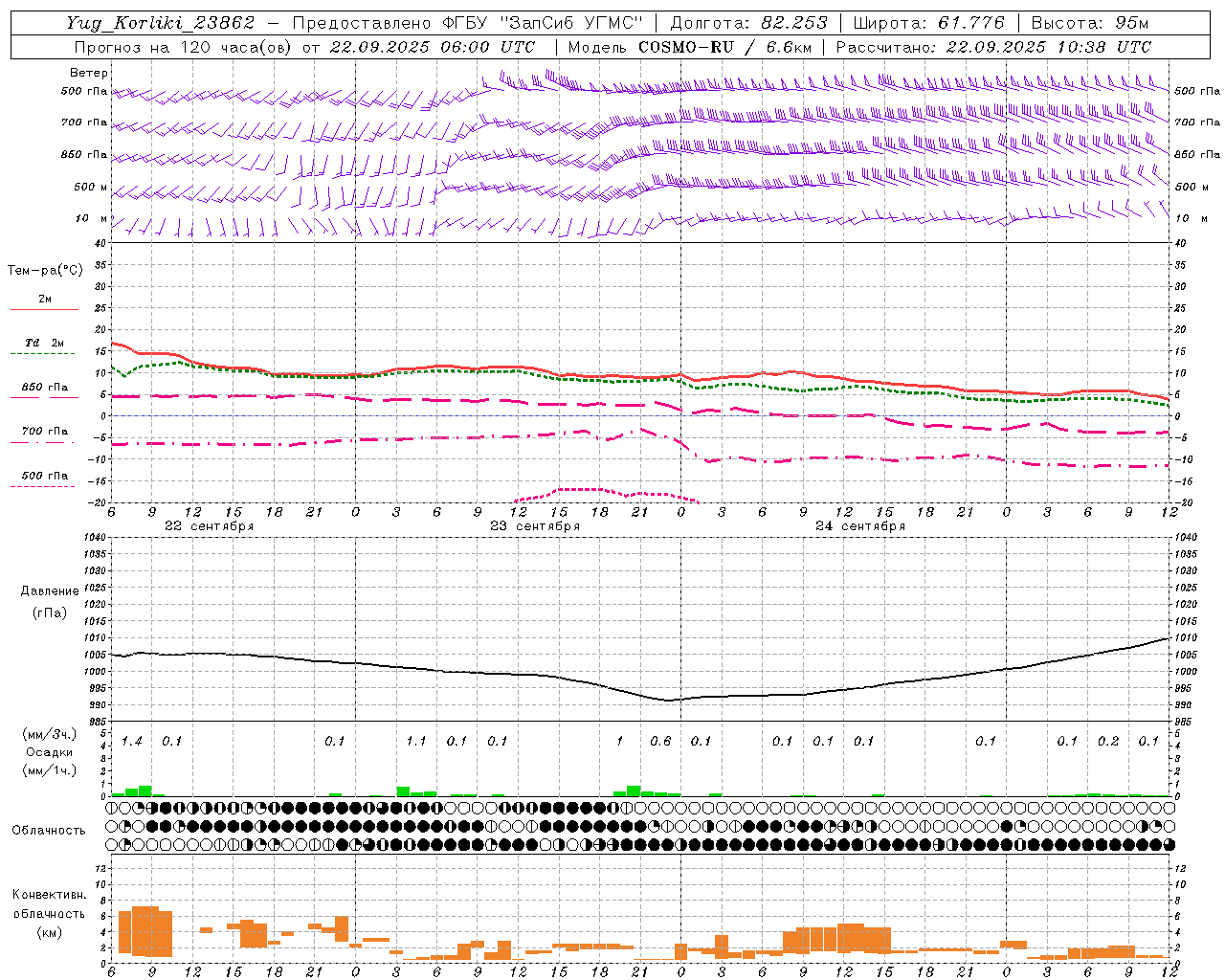Click the 10 м wind level label on left
1225x980 pixels.
point(91,218)
